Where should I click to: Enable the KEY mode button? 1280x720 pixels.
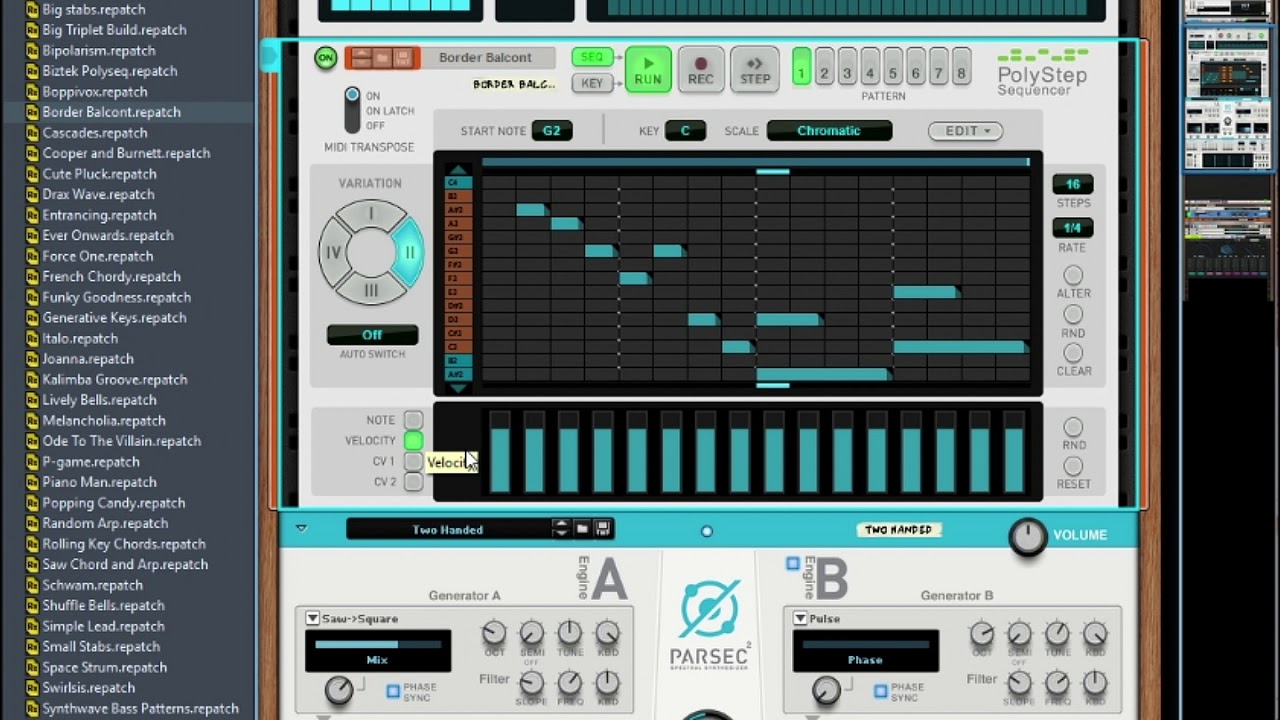pos(592,83)
